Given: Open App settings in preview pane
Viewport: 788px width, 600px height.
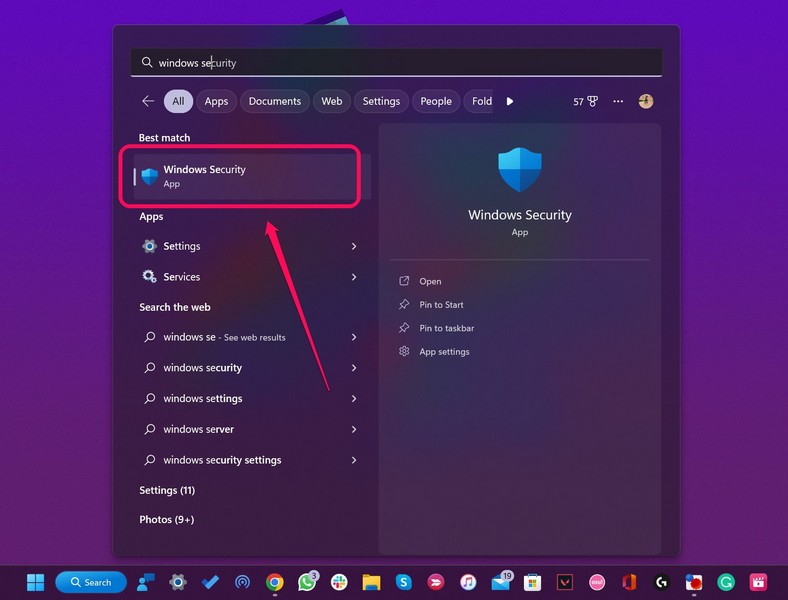Looking at the screenshot, I should 444,352.
